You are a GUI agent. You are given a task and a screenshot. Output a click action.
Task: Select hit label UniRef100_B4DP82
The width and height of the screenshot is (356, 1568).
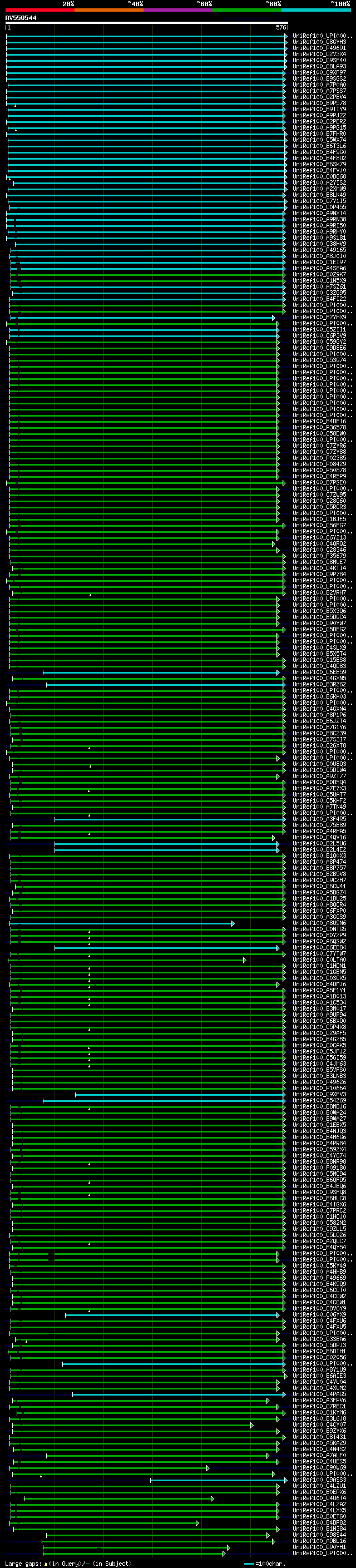coord(319,1522)
